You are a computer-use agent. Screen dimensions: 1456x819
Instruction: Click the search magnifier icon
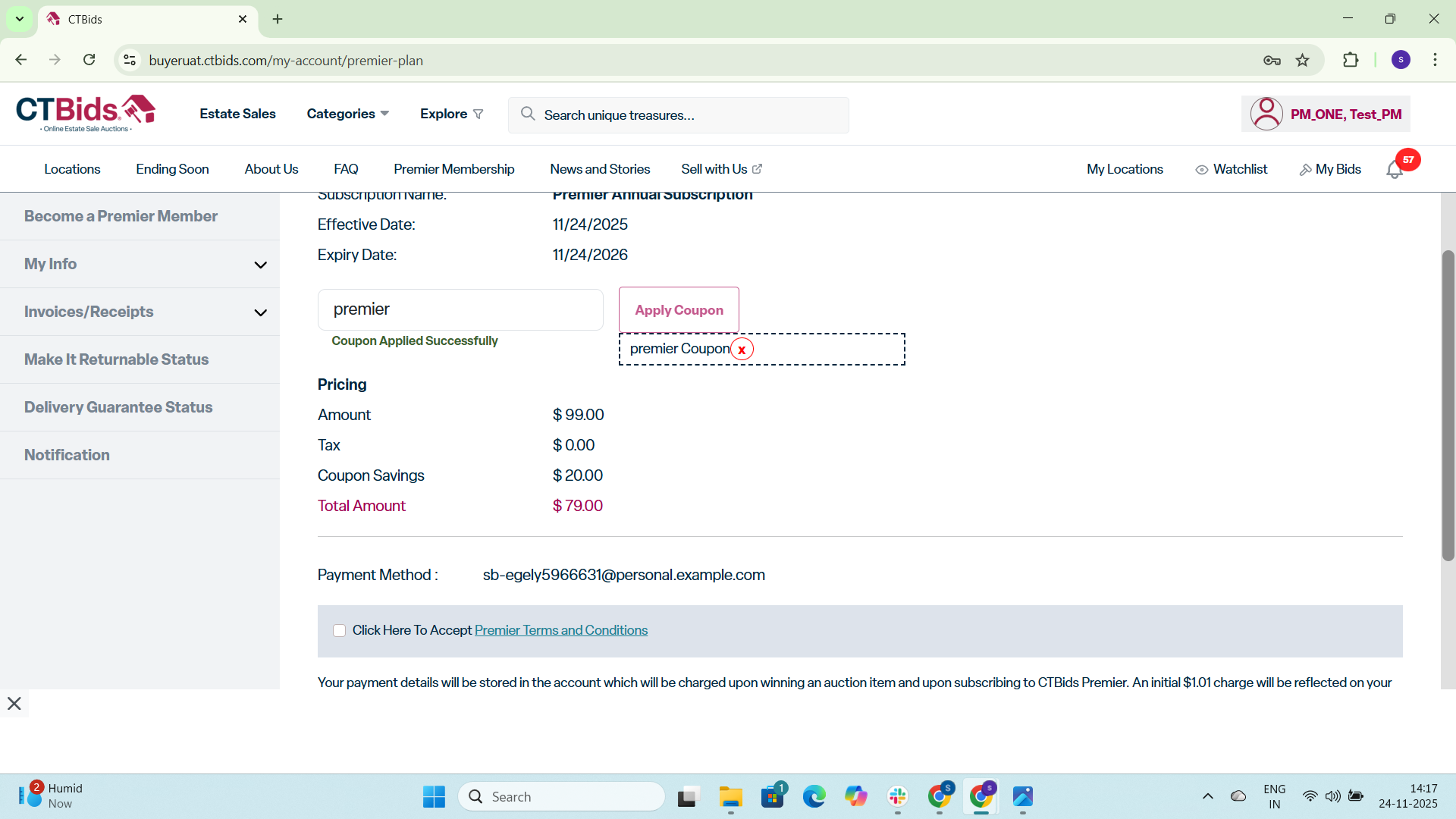click(528, 115)
